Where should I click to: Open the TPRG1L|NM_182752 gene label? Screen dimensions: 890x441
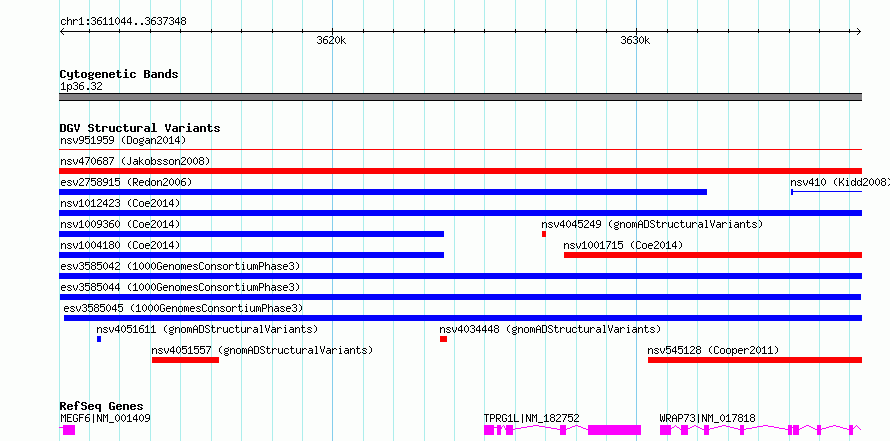click(531, 418)
